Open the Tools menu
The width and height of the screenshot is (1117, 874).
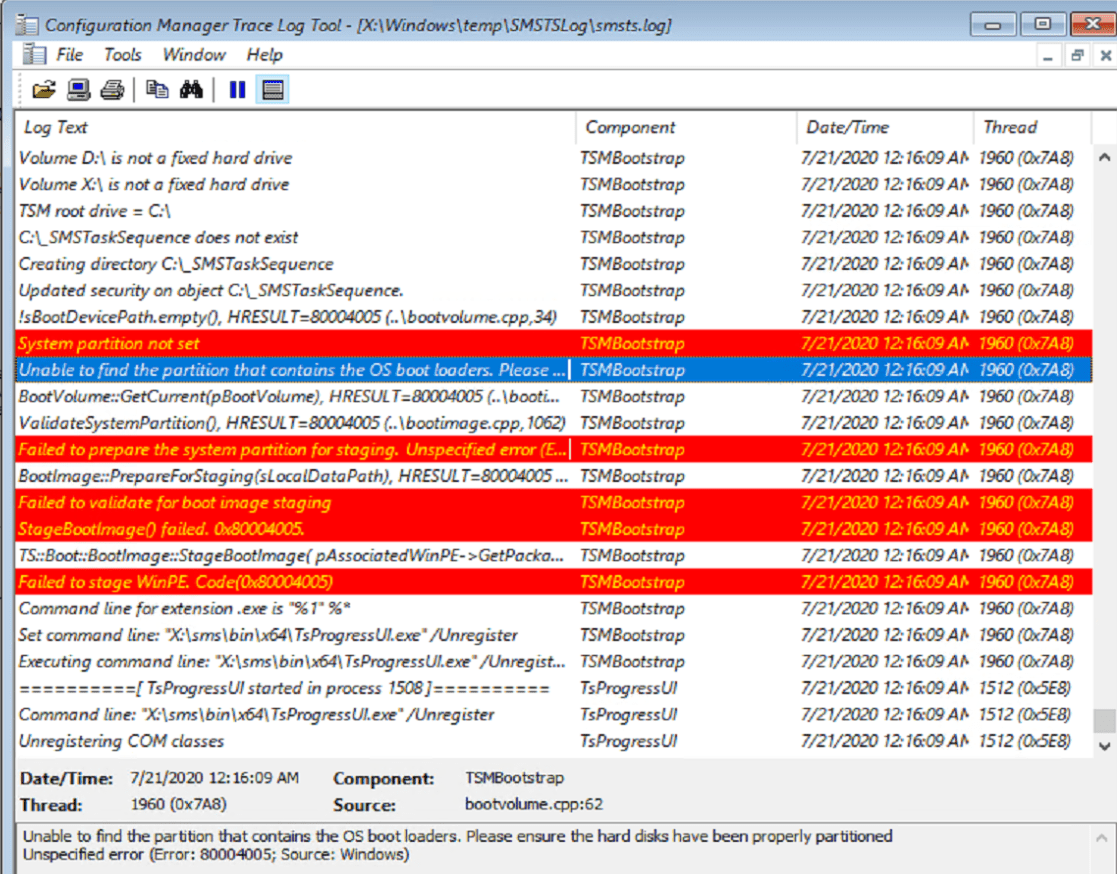click(x=121, y=55)
